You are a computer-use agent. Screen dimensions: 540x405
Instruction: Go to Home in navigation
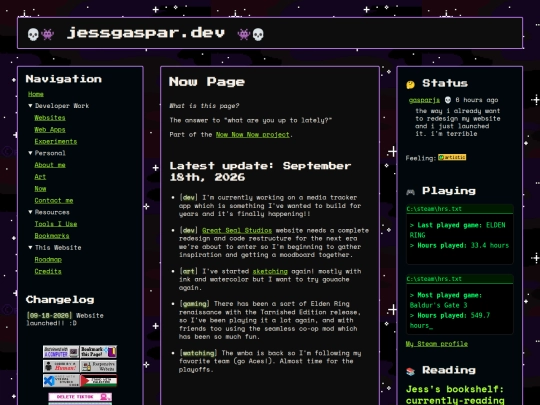pyautogui.click(x=36, y=94)
